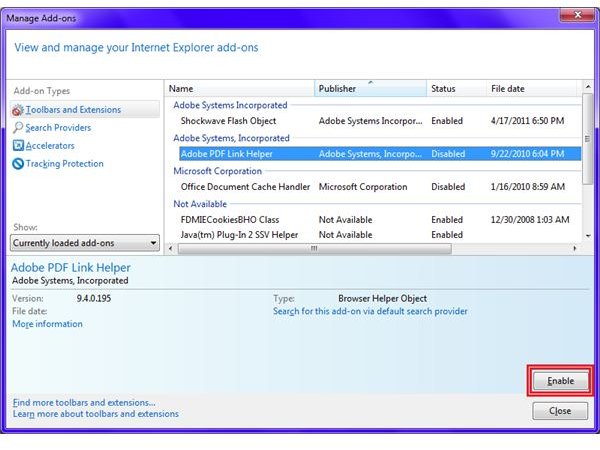600x450 pixels.
Task: Click the horizontal scrollbar left arrow
Action: [x=171, y=248]
